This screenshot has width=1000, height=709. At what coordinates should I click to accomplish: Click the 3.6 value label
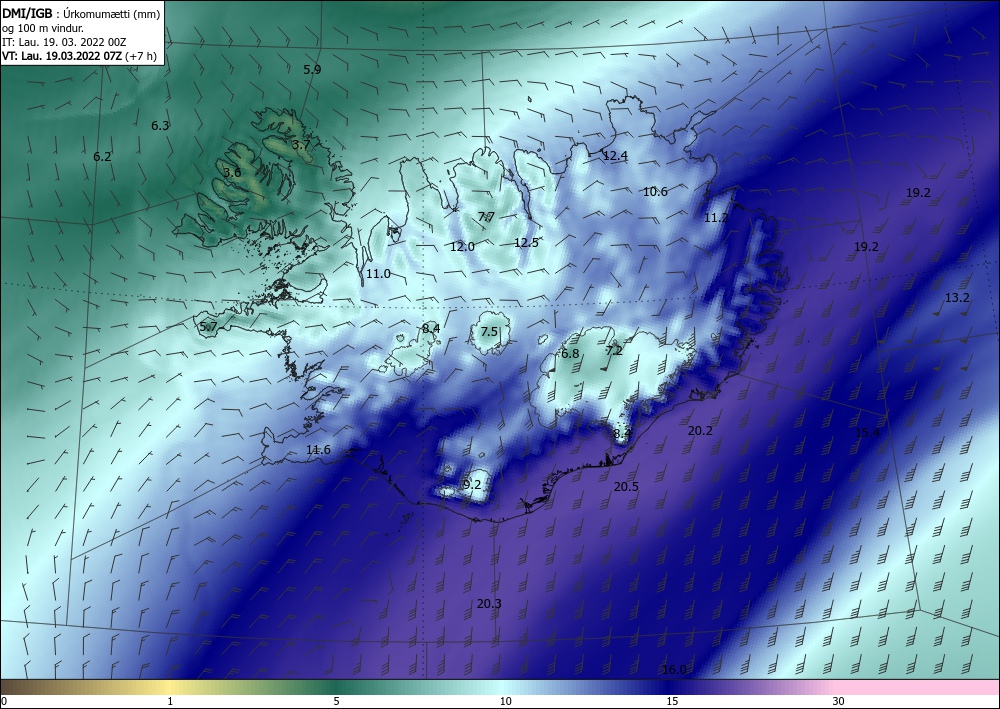[x=232, y=173]
